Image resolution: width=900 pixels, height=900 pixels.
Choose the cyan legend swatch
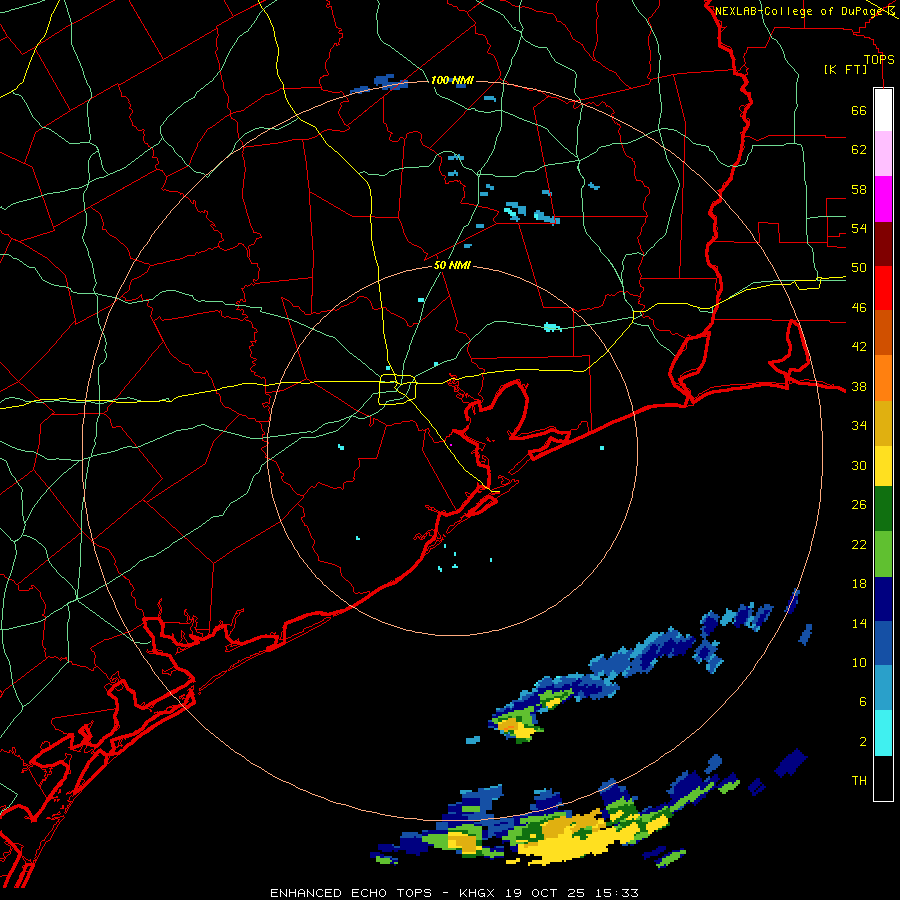[883, 733]
